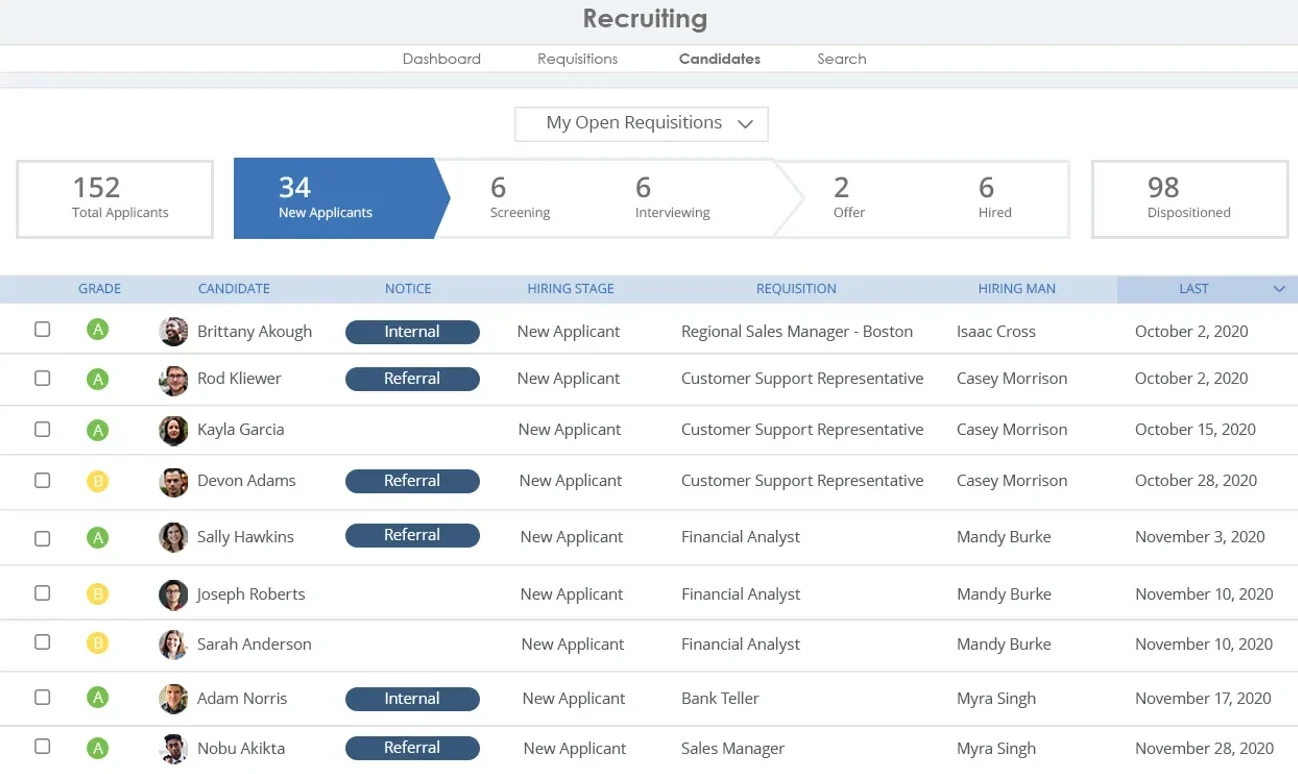Click Nobu Akikta's A grade badge

pyautogui.click(x=98, y=747)
